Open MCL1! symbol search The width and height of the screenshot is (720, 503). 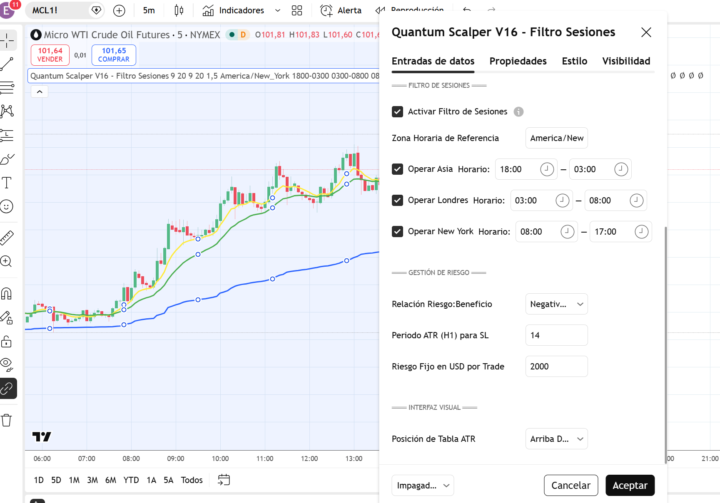pyautogui.click(x=63, y=10)
